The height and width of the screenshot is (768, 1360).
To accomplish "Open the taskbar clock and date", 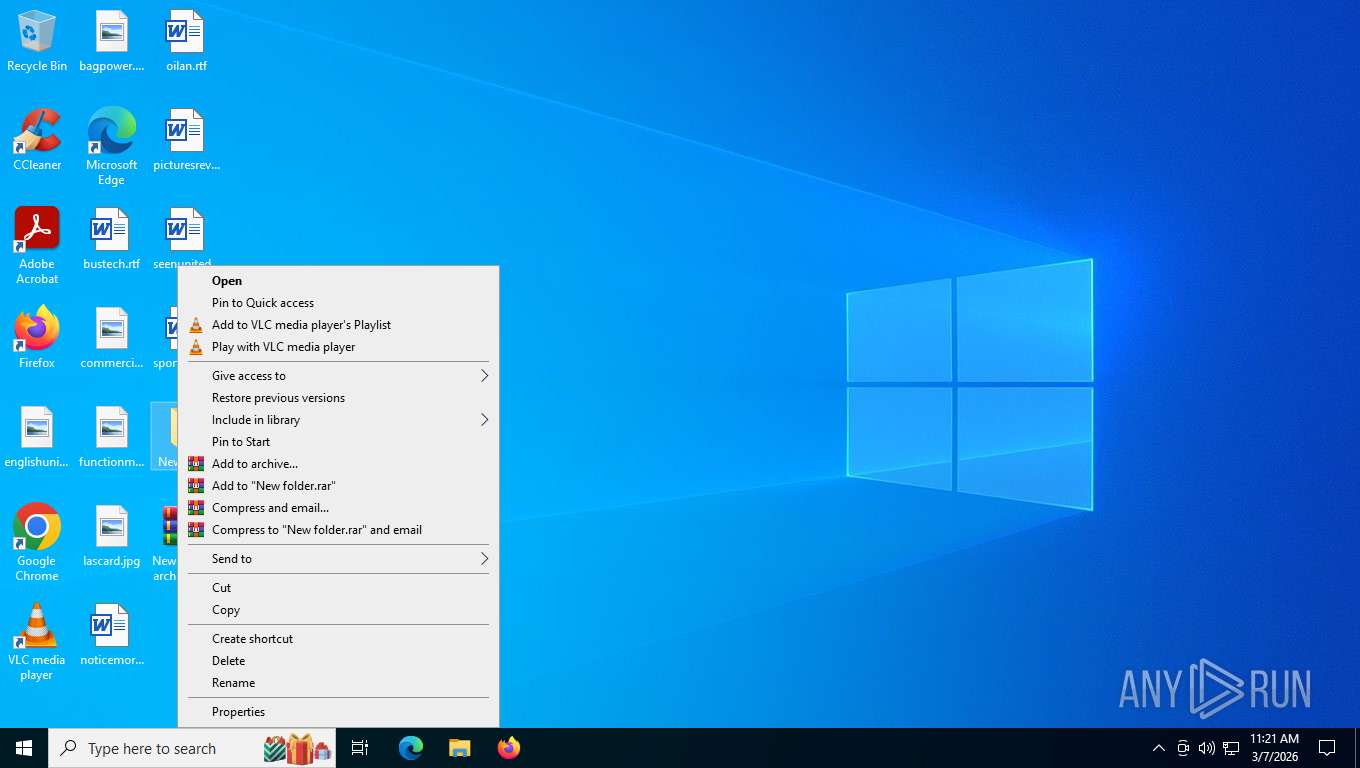I will click(1274, 748).
